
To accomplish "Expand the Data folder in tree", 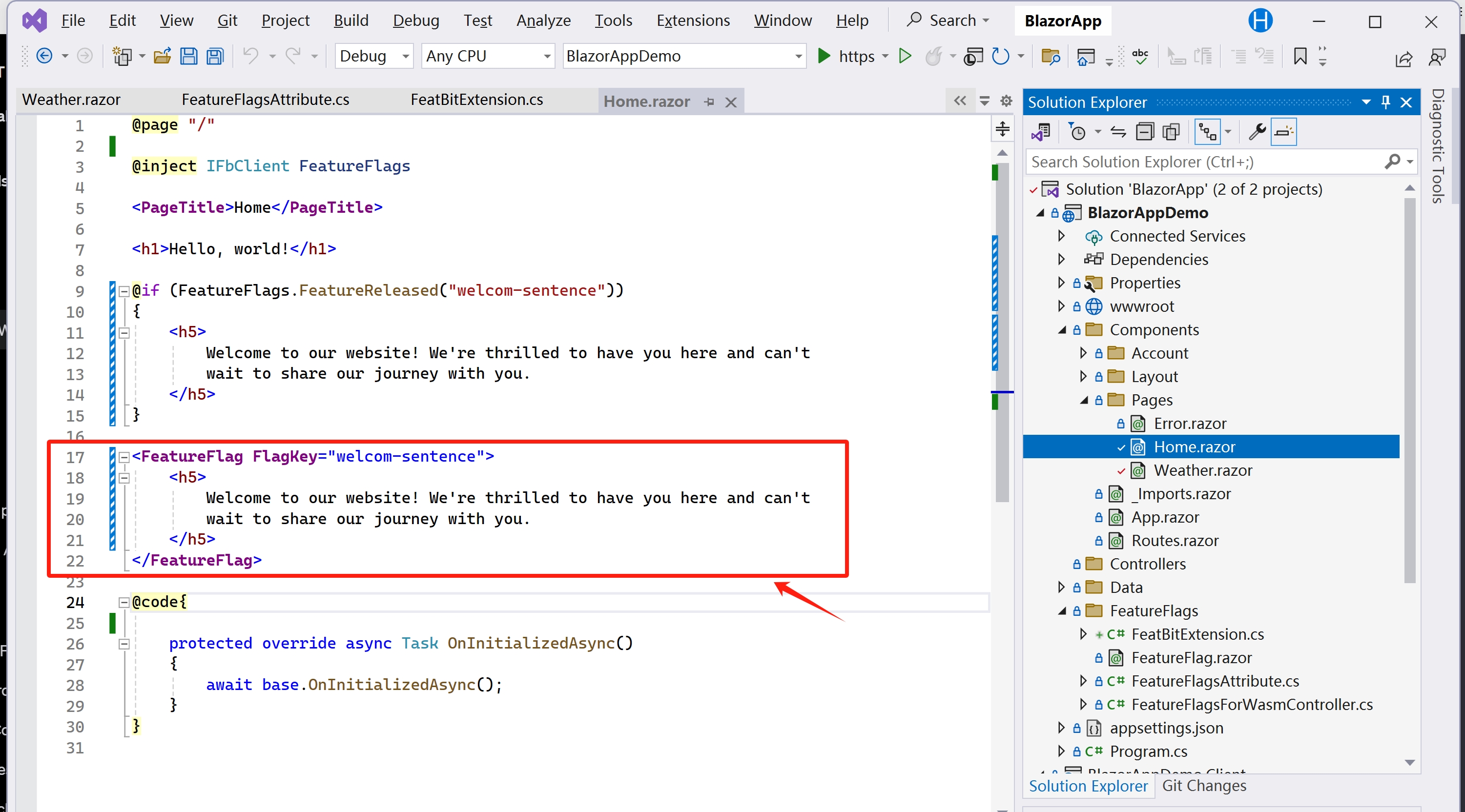I will point(1061,588).
